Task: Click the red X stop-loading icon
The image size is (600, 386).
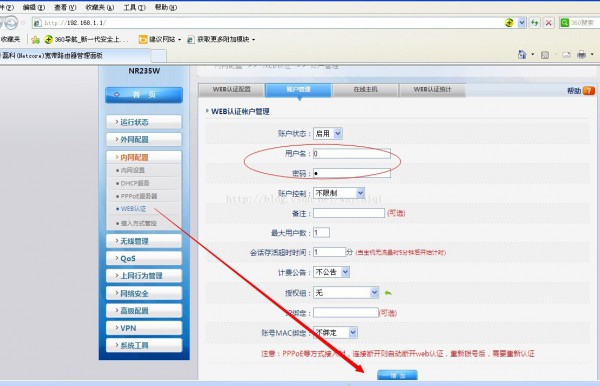Action: coord(548,23)
